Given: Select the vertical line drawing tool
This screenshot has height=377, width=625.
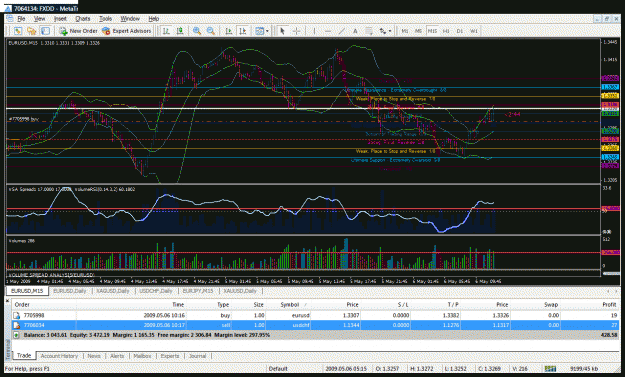Looking at the screenshot, I should tap(314, 31).
